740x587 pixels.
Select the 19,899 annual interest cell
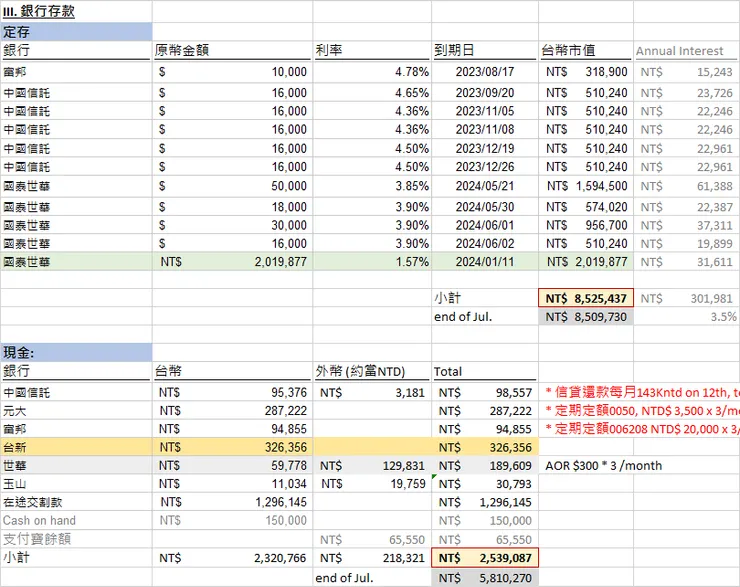[686, 243]
